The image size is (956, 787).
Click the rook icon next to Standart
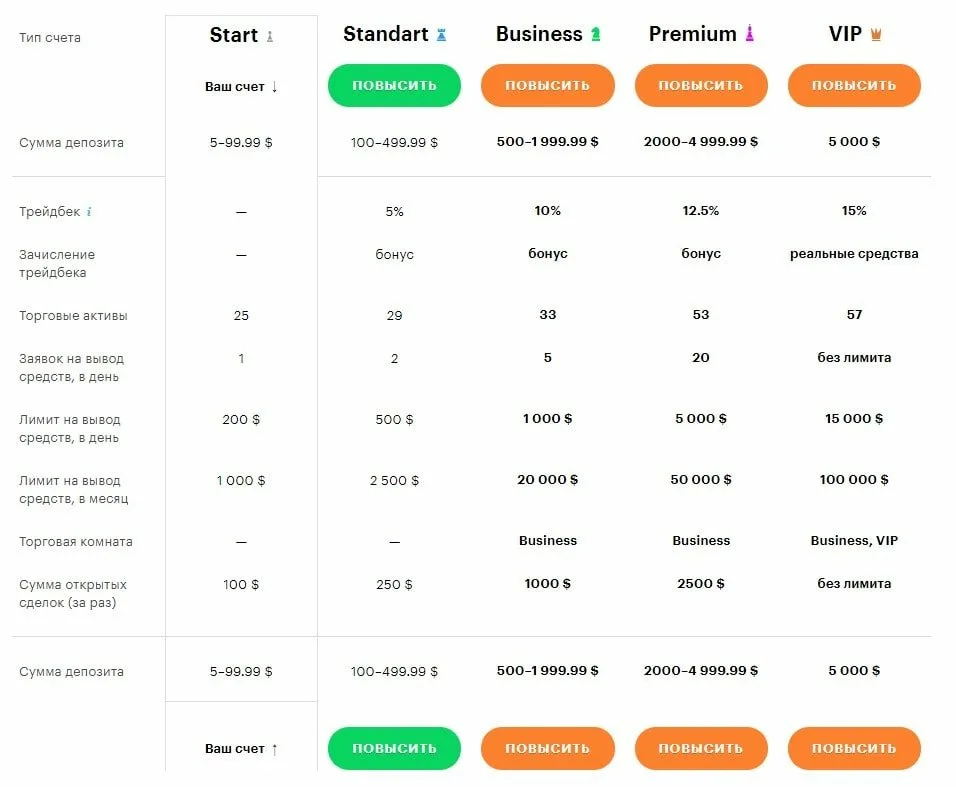[441, 35]
